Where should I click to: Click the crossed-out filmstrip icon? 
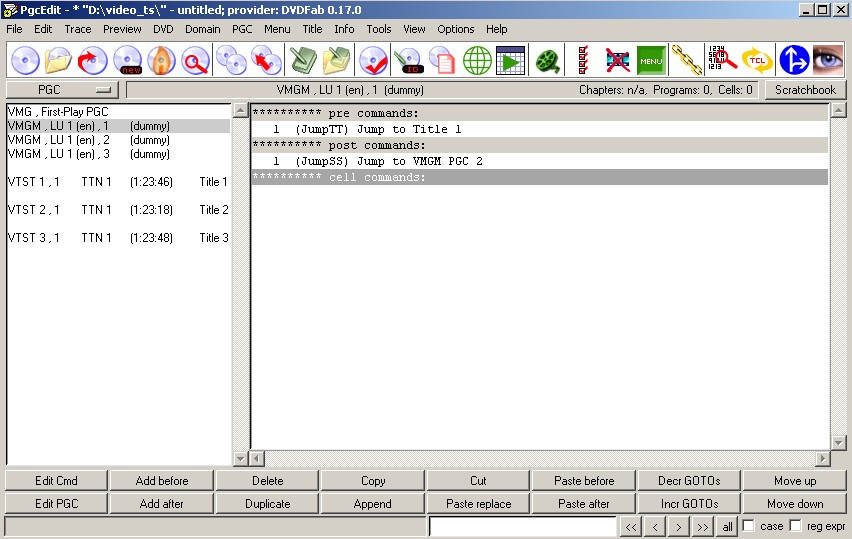click(617, 60)
